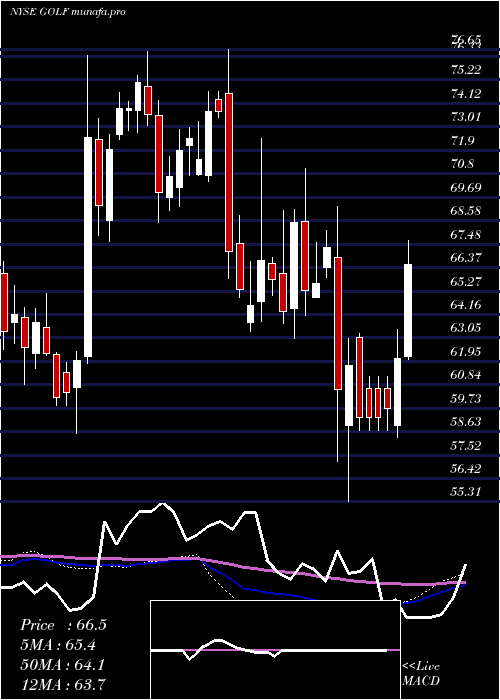Image resolution: width=500 pixels, height=700 pixels.
Task: Click the 71.9 price axis label
Action: [462, 141]
